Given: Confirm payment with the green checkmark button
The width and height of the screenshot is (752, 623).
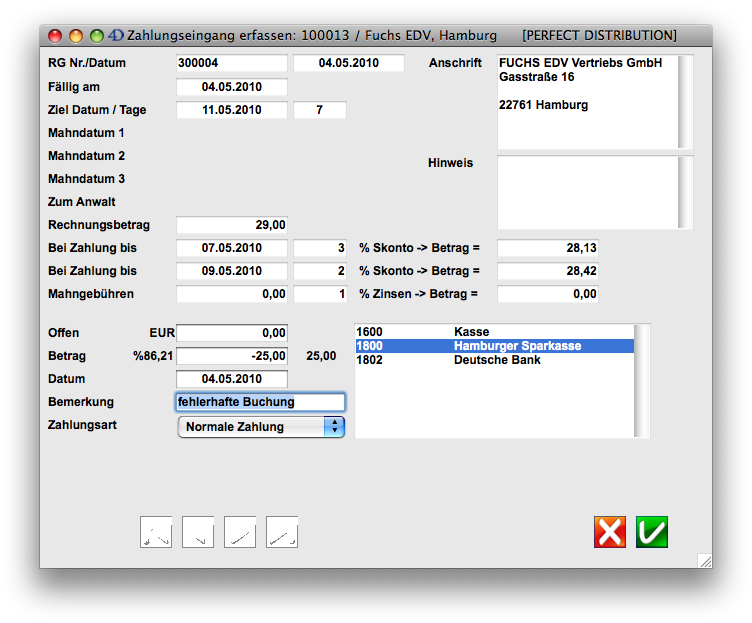Looking at the screenshot, I should tap(652, 532).
